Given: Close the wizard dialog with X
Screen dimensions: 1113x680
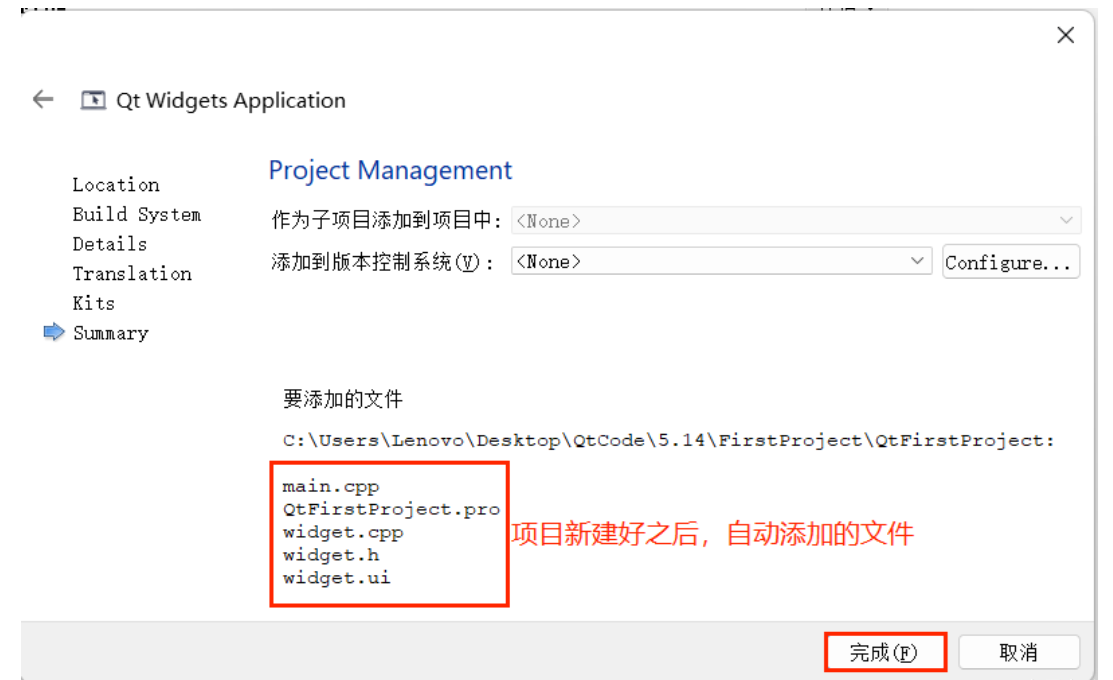Looking at the screenshot, I should (x=1065, y=35).
